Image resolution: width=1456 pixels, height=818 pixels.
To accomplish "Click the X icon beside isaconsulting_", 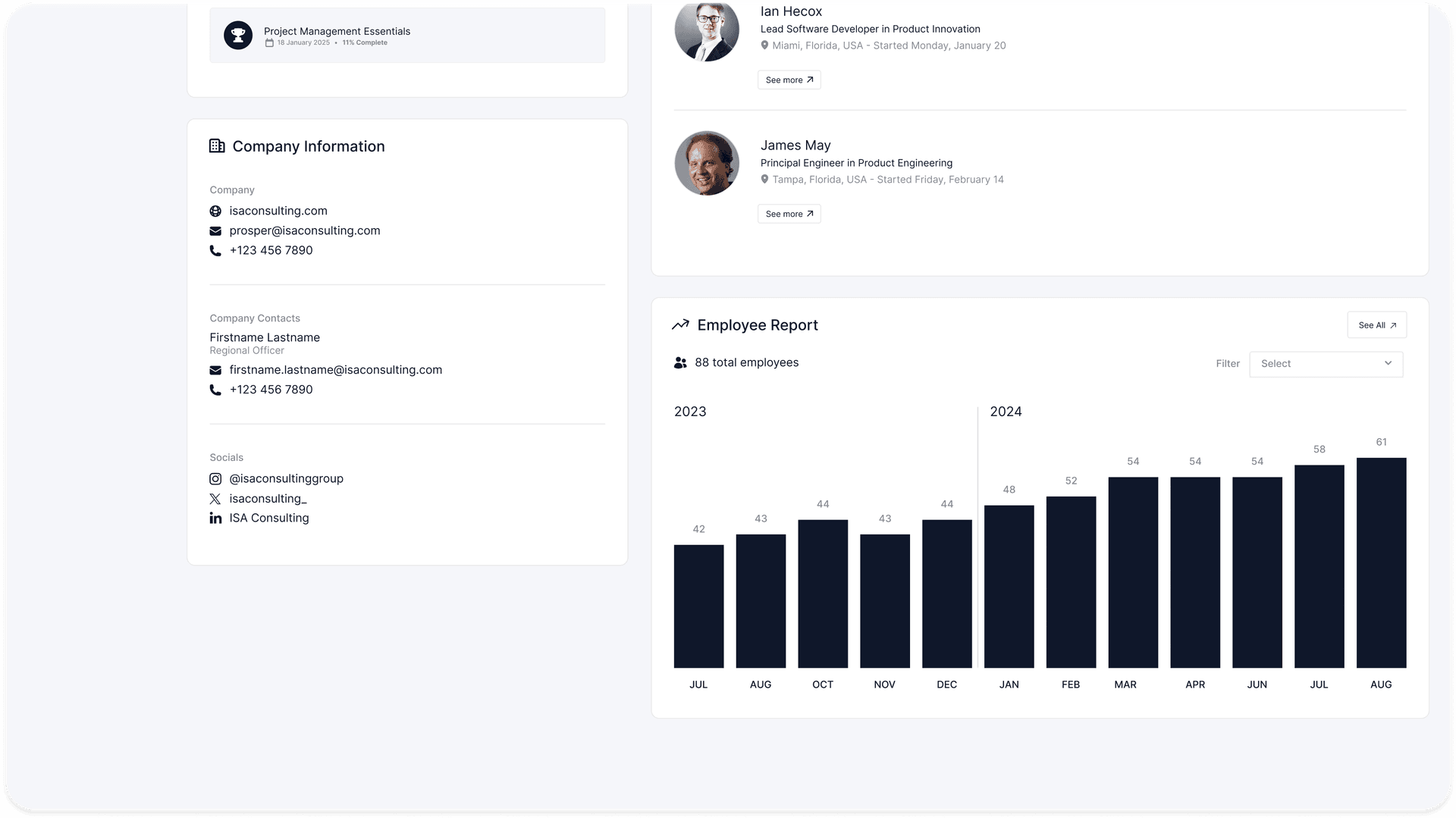I will pyautogui.click(x=215, y=498).
